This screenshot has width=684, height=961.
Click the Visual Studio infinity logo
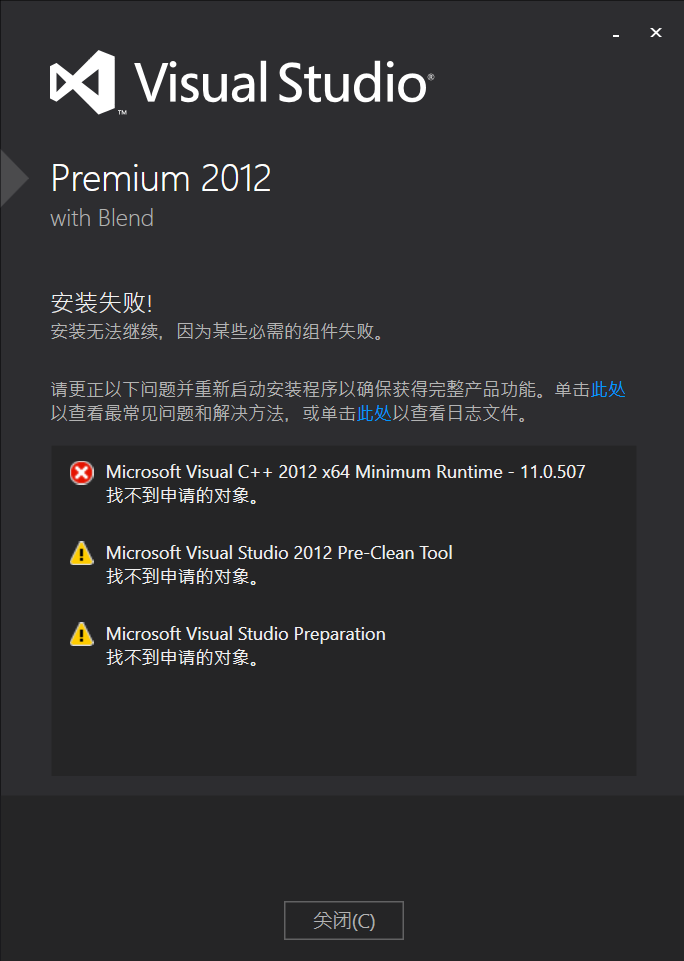[x=83, y=82]
